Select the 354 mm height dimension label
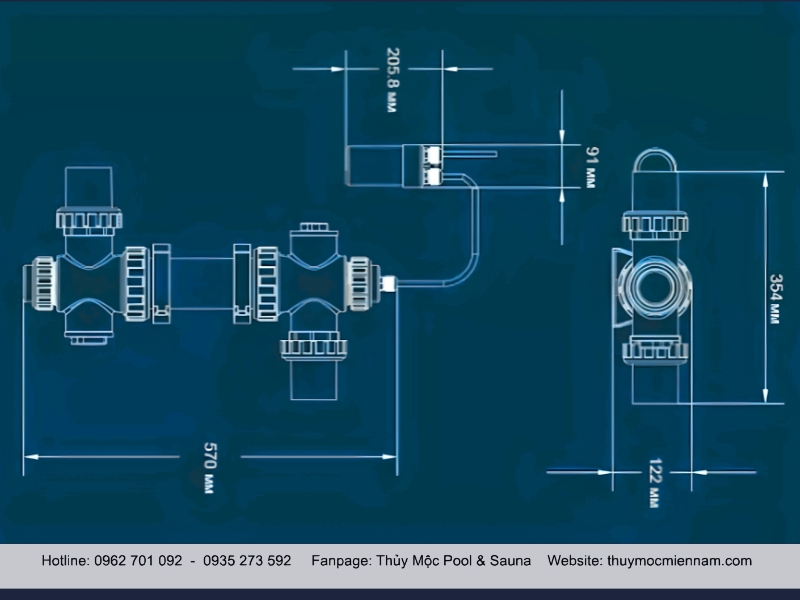Viewport: 800px width, 600px height. click(x=775, y=298)
